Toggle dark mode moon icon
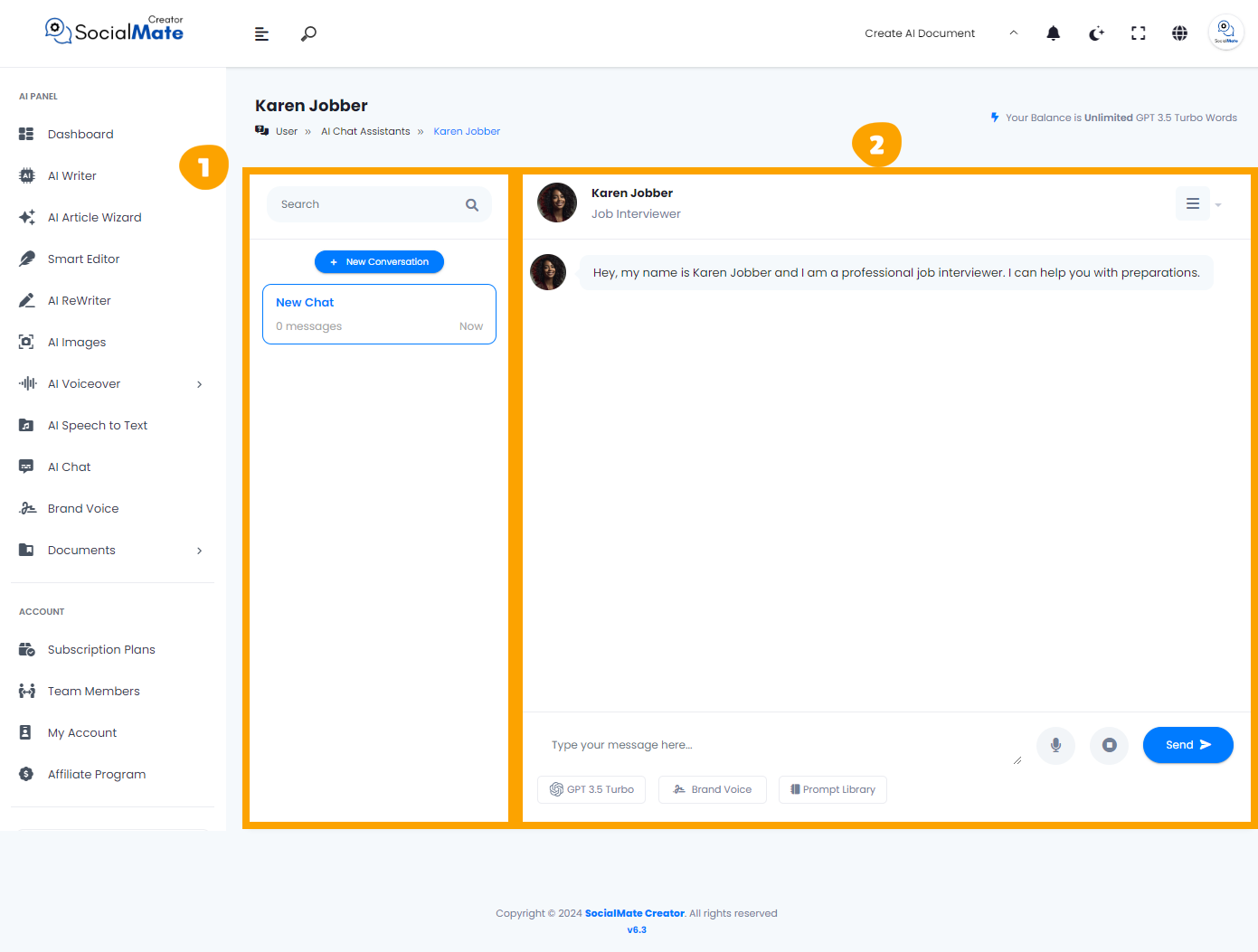Viewport: 1258px width, 952px height. [x=1096, y=33]
